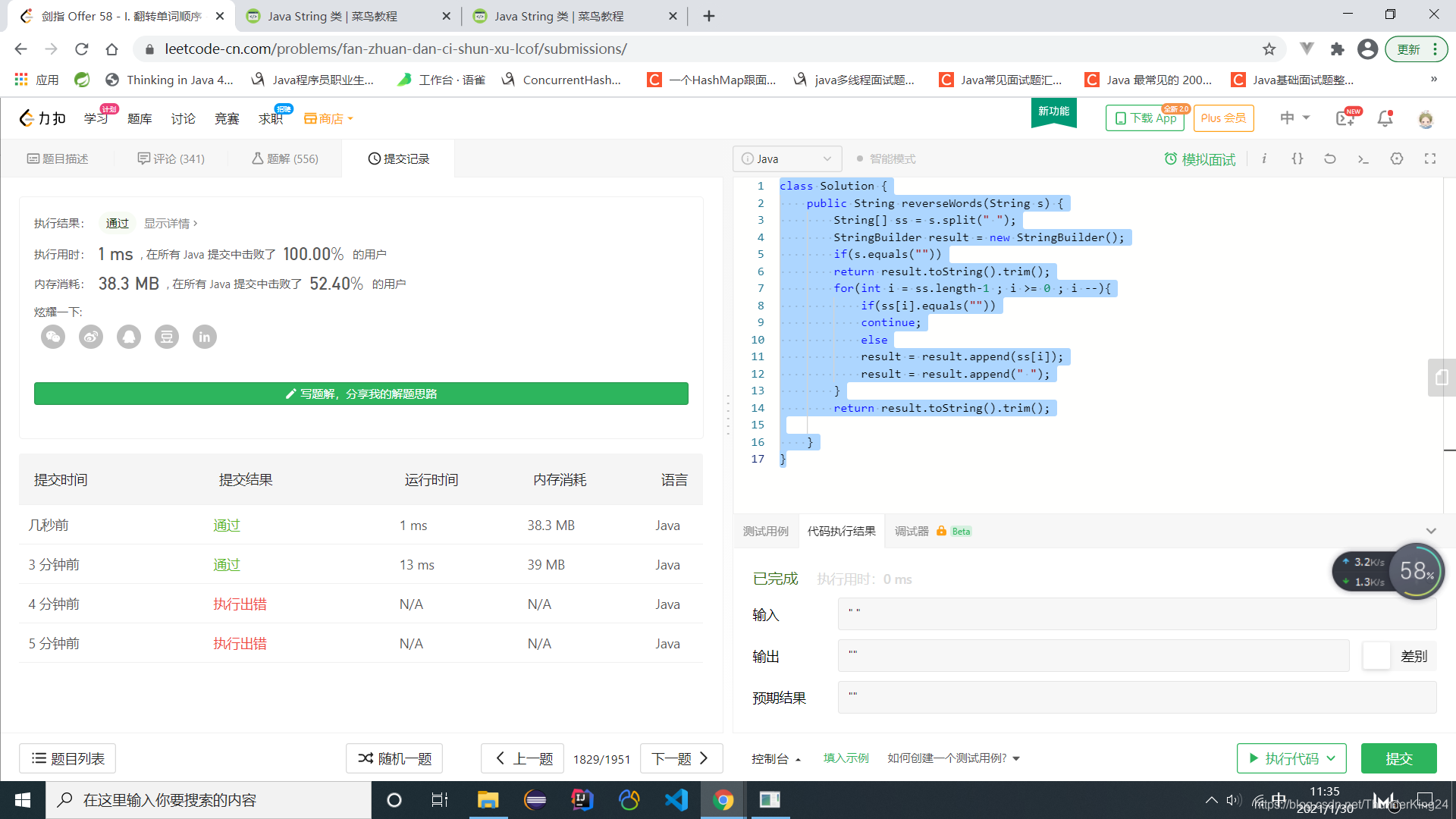
Task: Reset code to default template icon
Action: click(x=1330, y=158)
